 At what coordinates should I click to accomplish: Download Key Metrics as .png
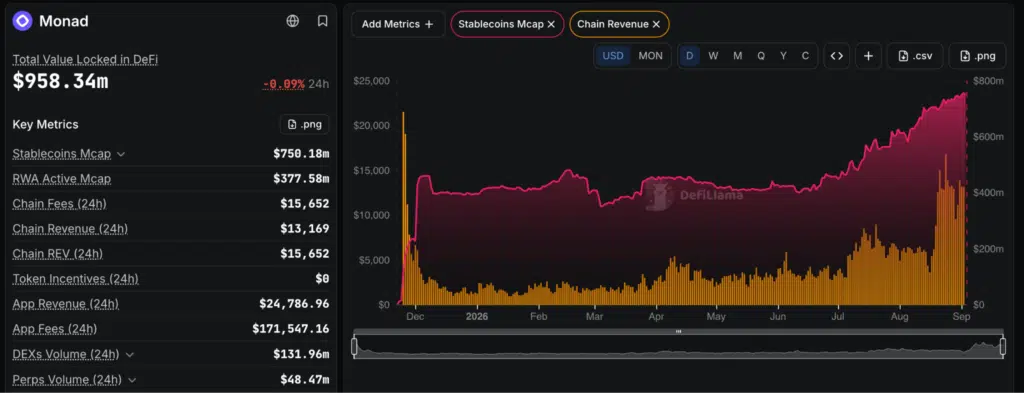(x=304, y=124)
